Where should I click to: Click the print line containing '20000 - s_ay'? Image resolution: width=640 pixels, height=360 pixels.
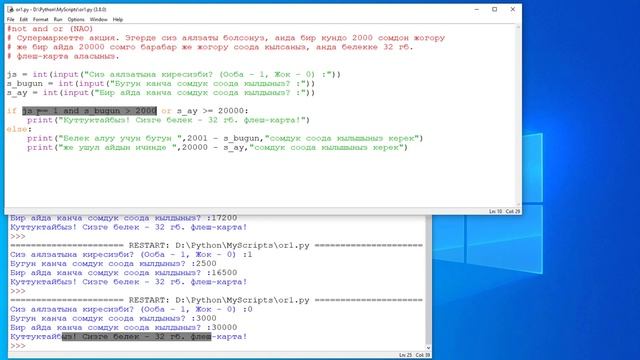click(x=217, y=147)
